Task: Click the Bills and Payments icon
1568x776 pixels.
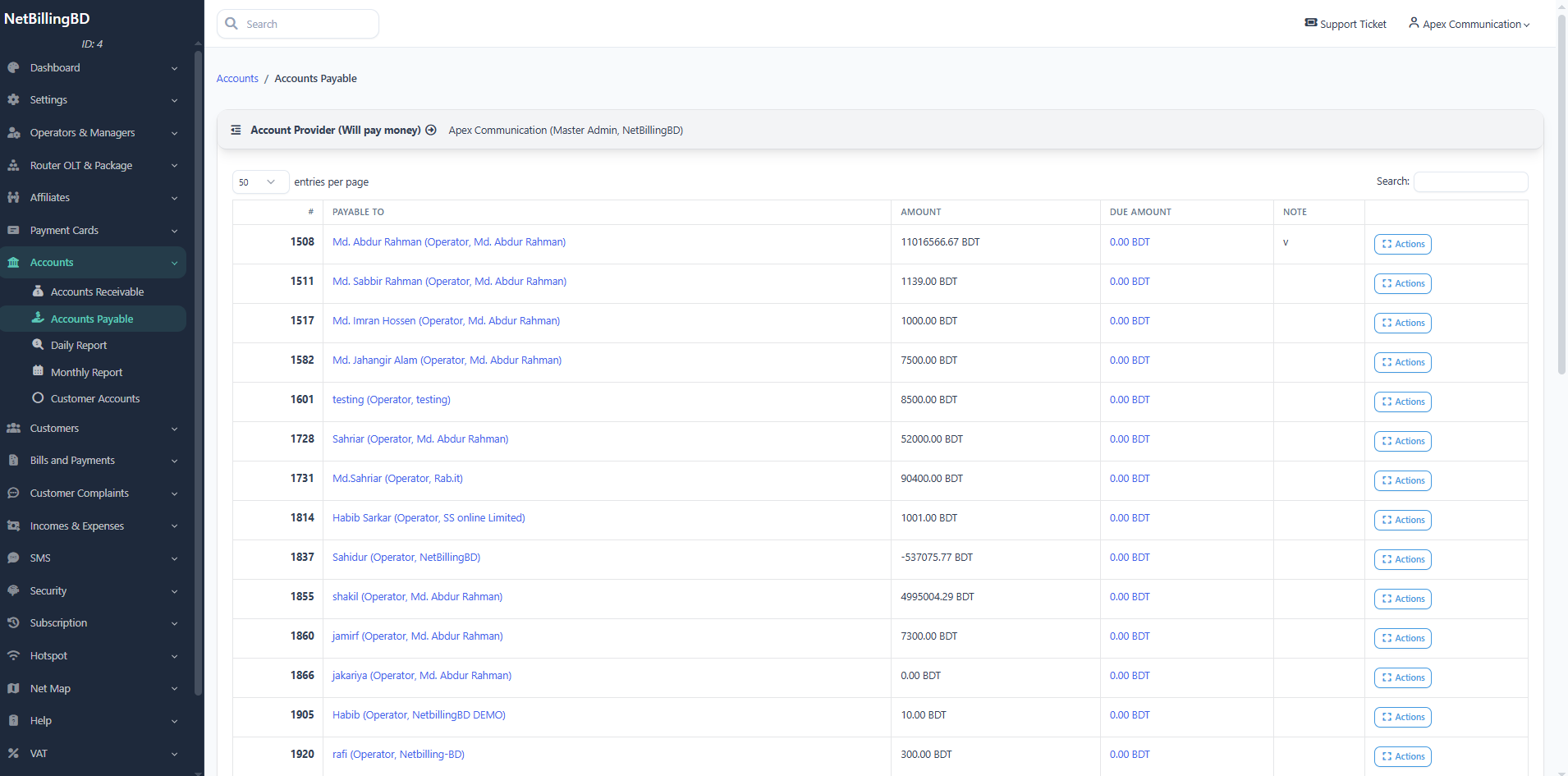Action: tap(13, 460)
